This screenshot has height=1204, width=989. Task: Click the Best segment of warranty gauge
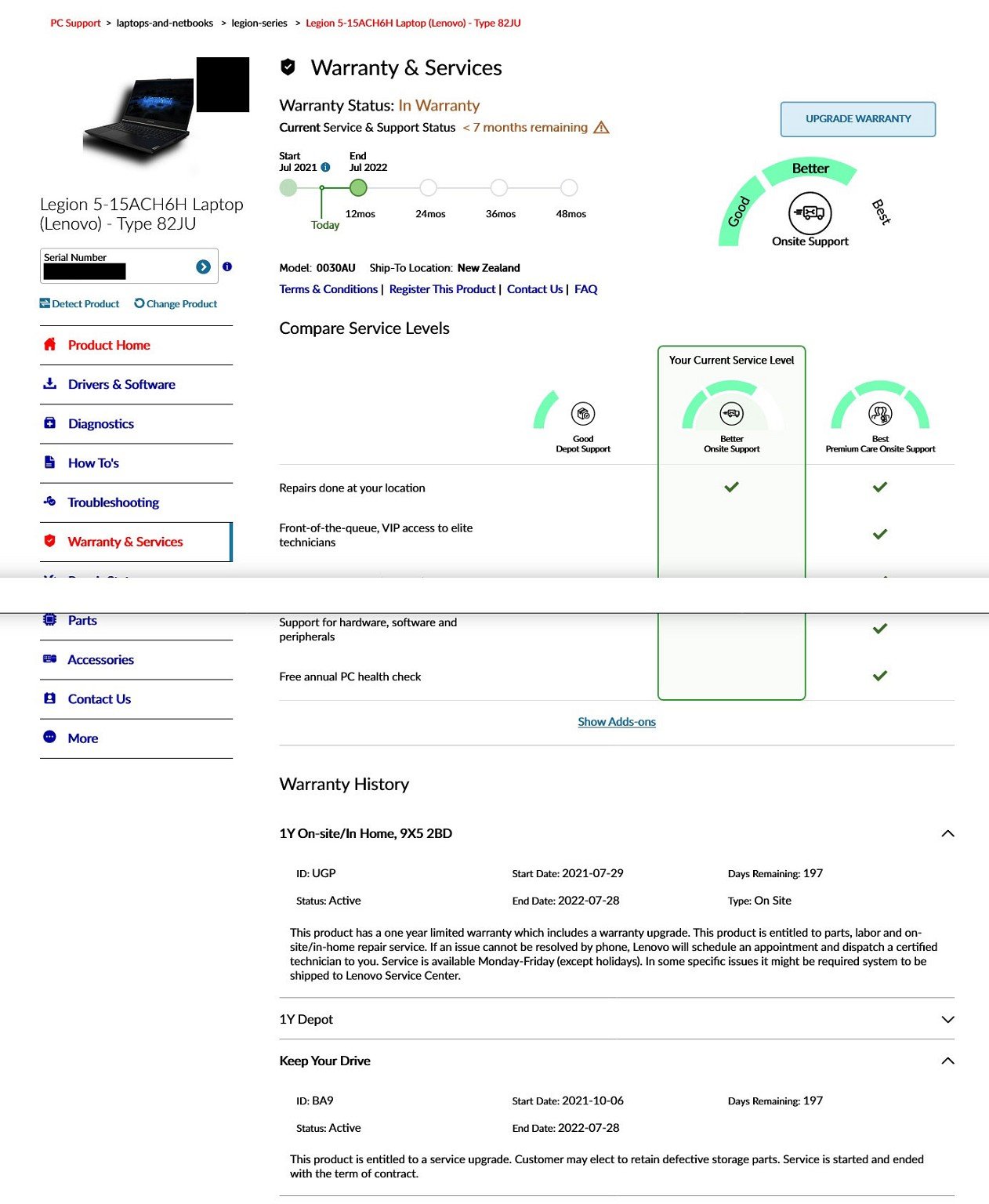[881, 212]
